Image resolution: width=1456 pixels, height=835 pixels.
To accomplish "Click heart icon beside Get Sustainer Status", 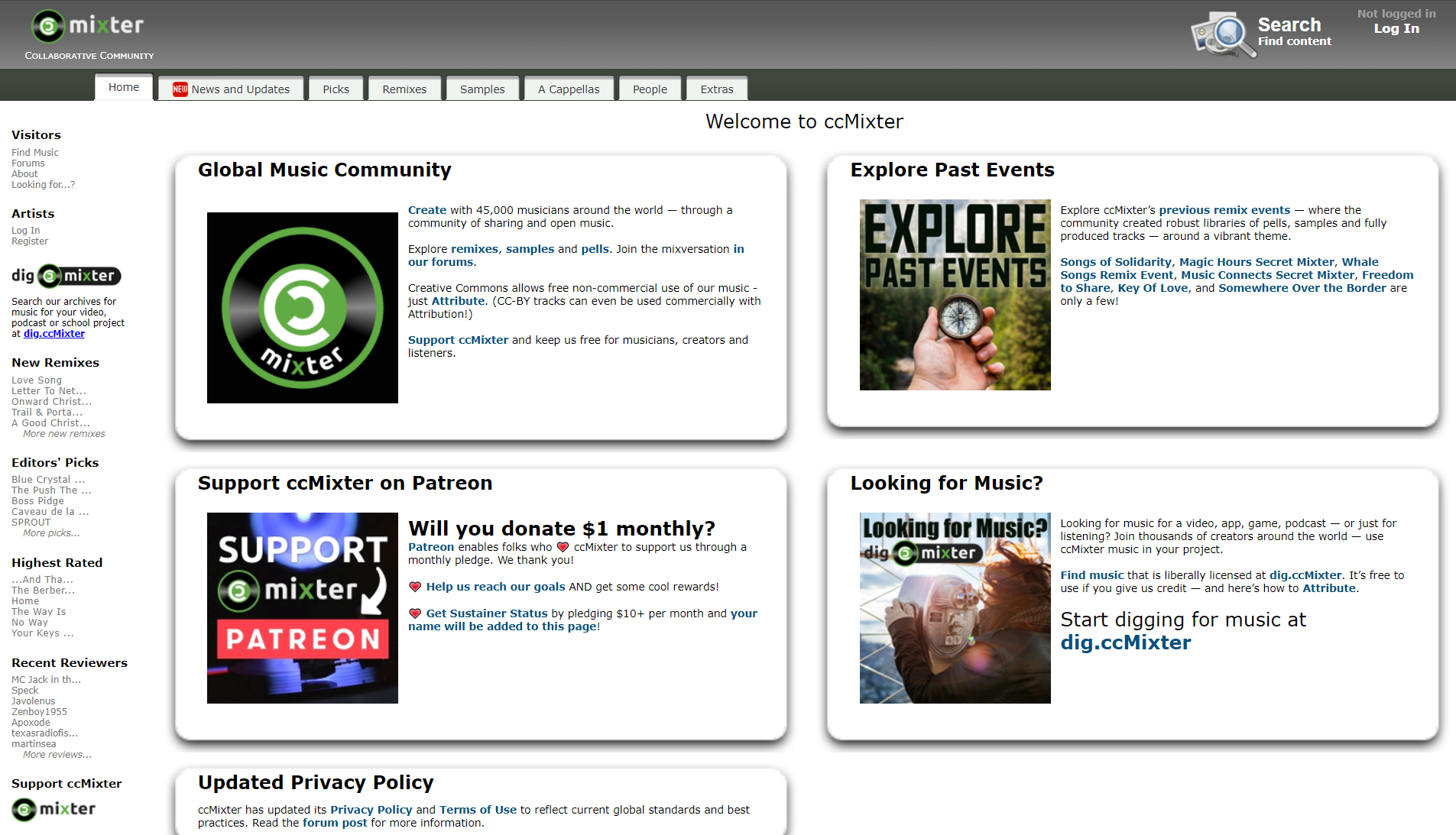I will coord(415,613).
